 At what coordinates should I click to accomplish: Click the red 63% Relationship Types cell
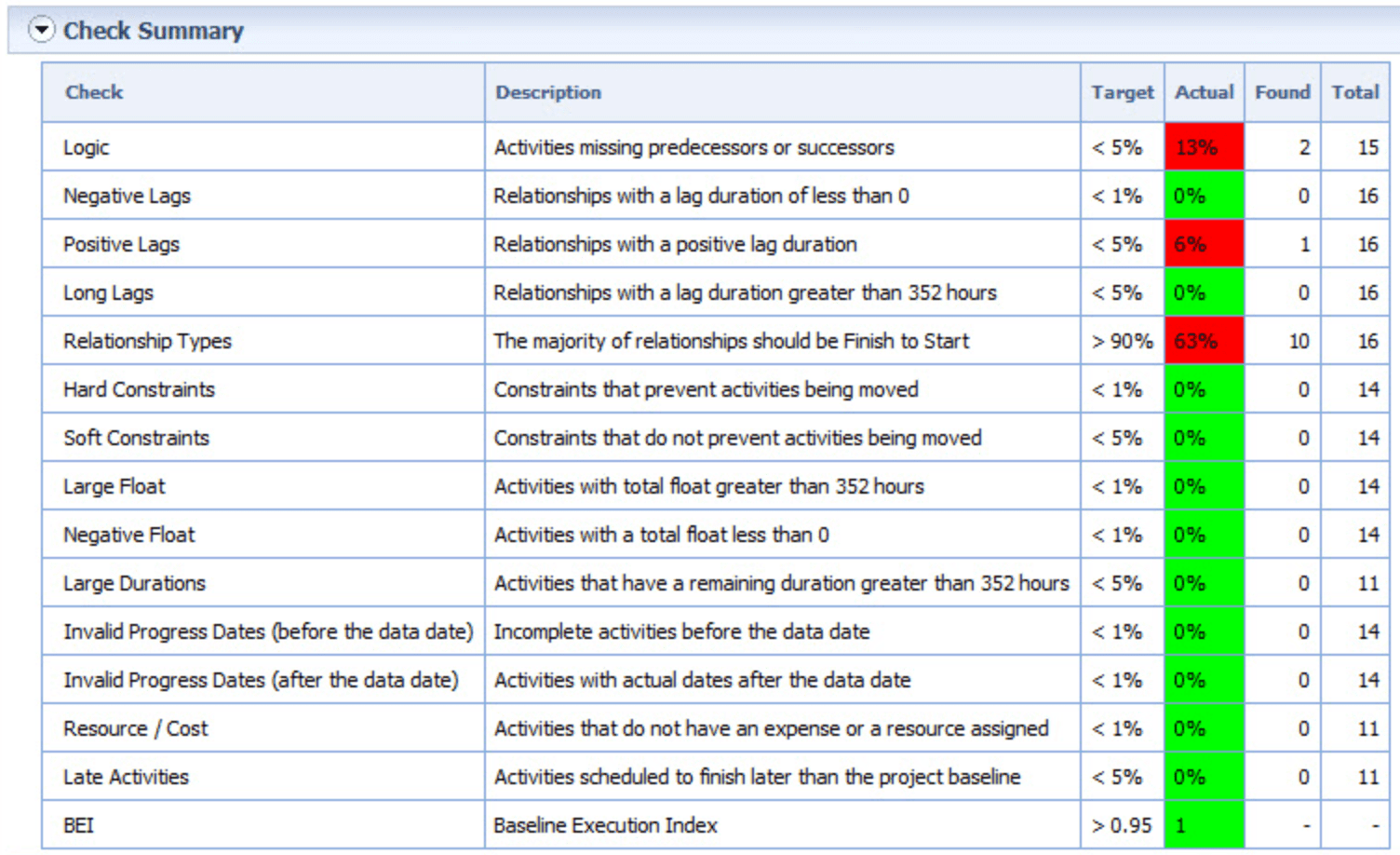tap(1205, 341)
